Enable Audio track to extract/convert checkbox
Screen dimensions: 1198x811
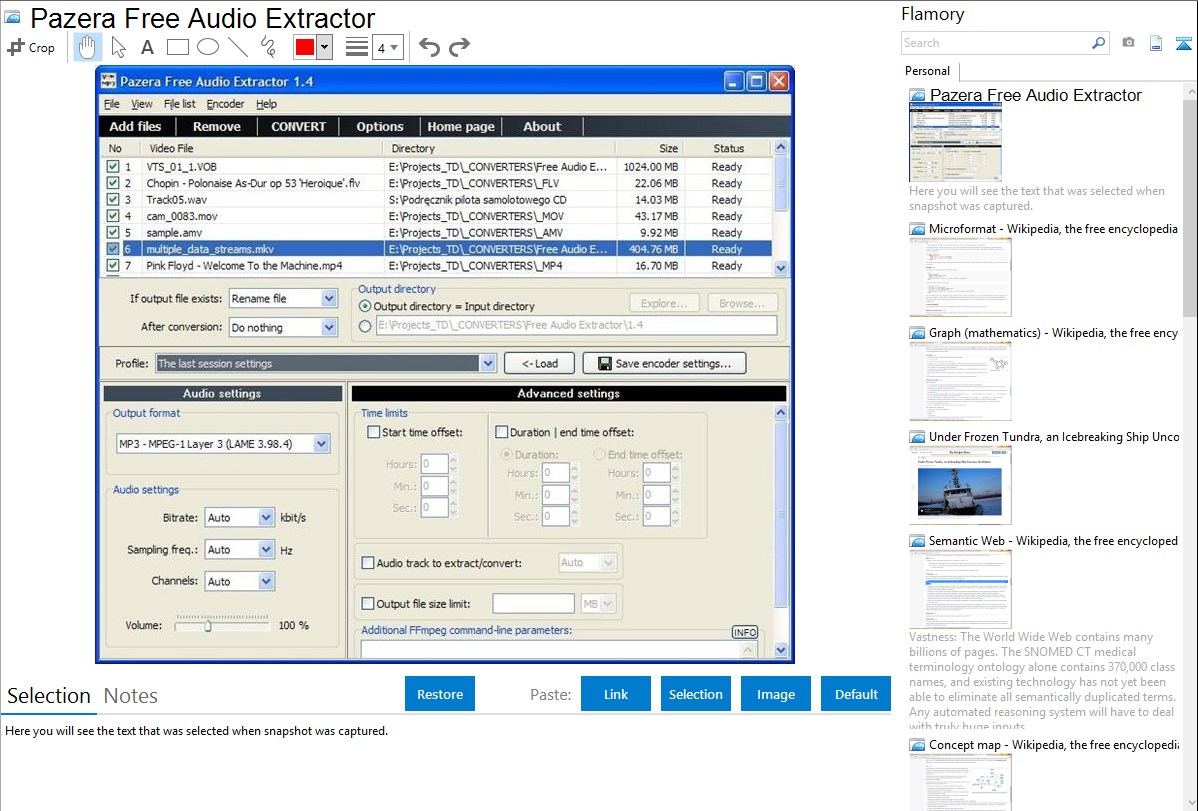[x=367, y=563]
